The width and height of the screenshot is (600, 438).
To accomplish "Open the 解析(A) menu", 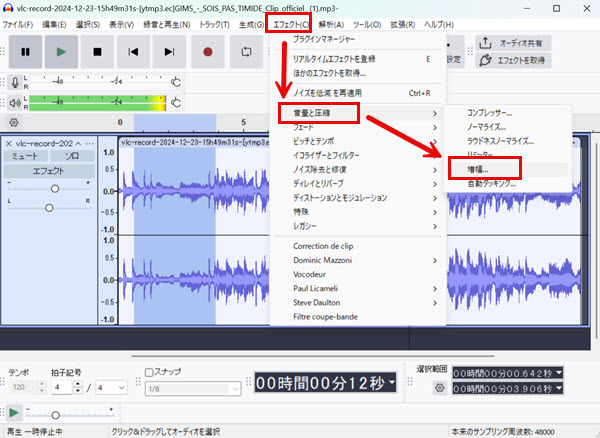I will tap(331, 25).
